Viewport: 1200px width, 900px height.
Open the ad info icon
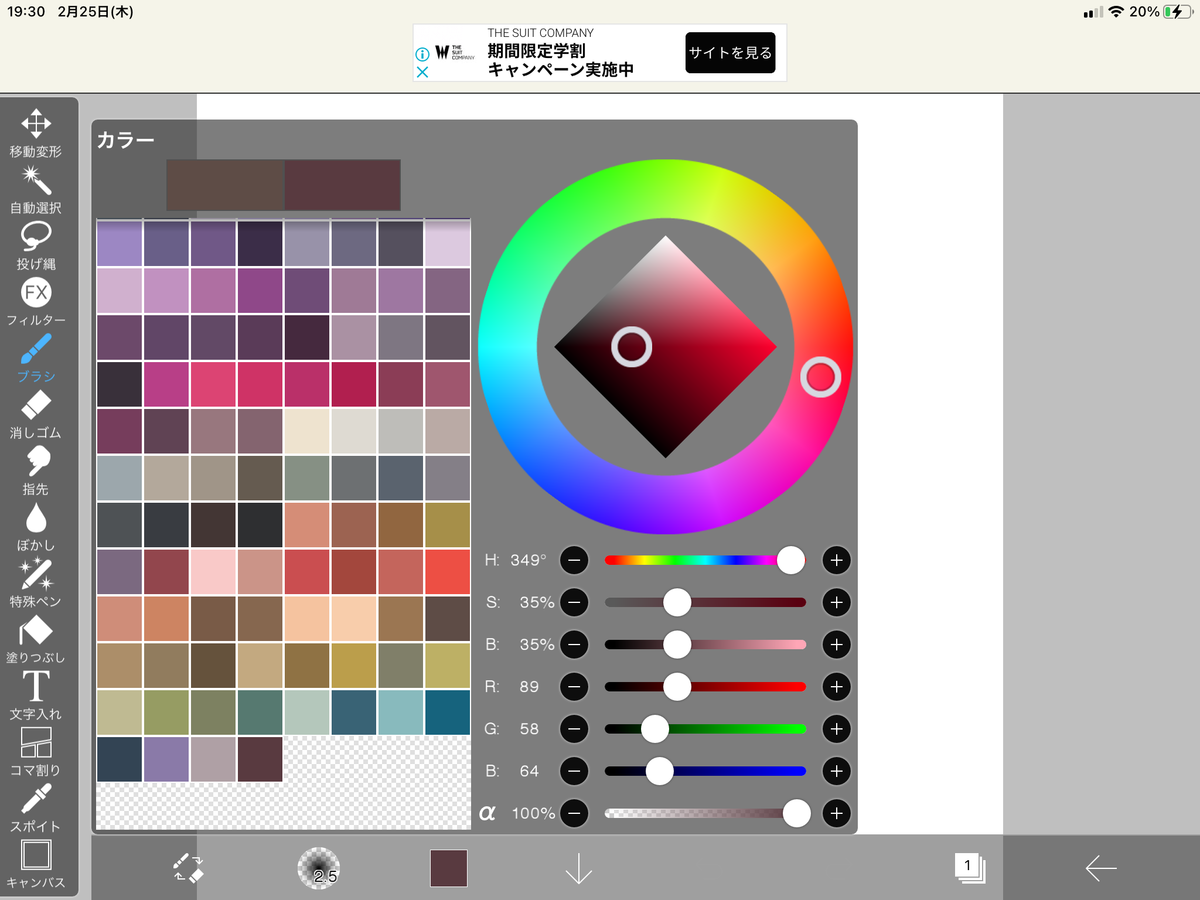pos(422,53)
